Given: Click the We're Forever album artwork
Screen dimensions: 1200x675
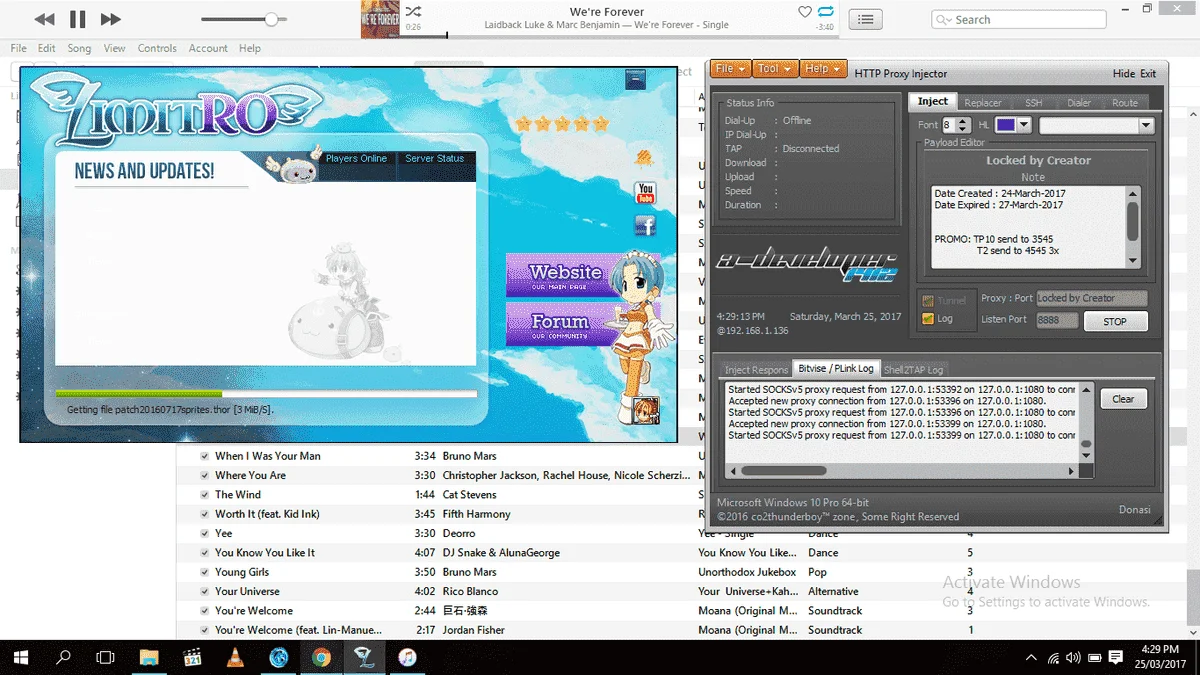Looking at the screenshot, I should [380, 19].
